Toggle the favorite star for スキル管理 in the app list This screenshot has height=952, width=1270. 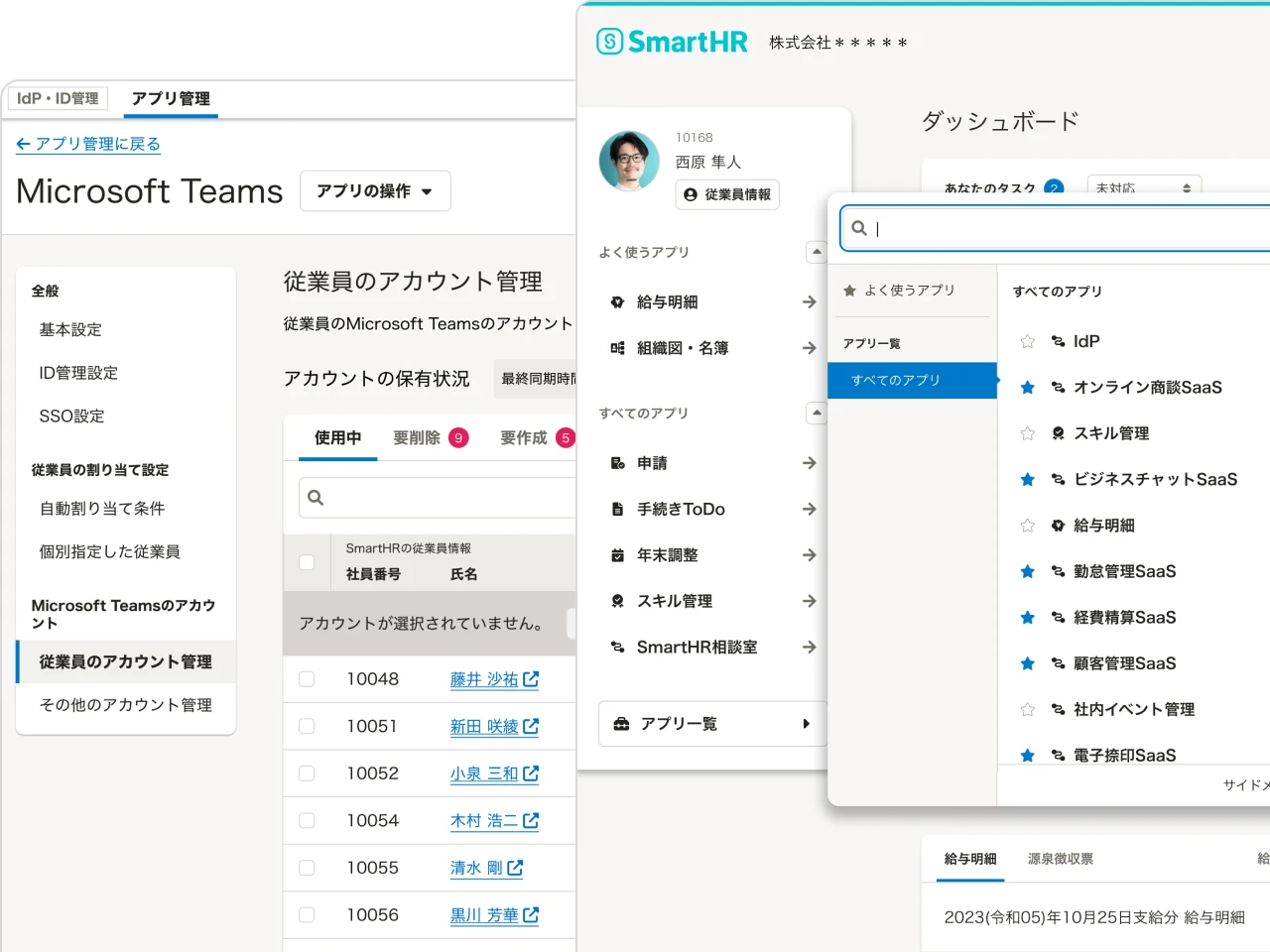pos(1028,433)
